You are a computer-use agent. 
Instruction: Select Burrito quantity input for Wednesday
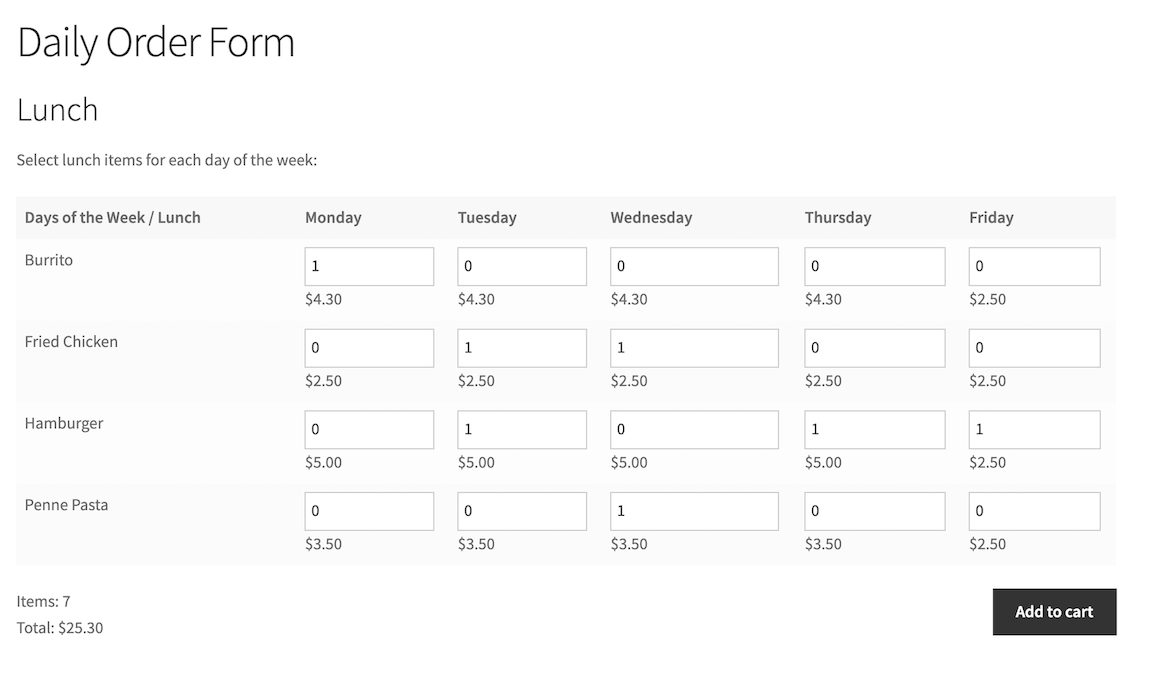coord(694,267)
